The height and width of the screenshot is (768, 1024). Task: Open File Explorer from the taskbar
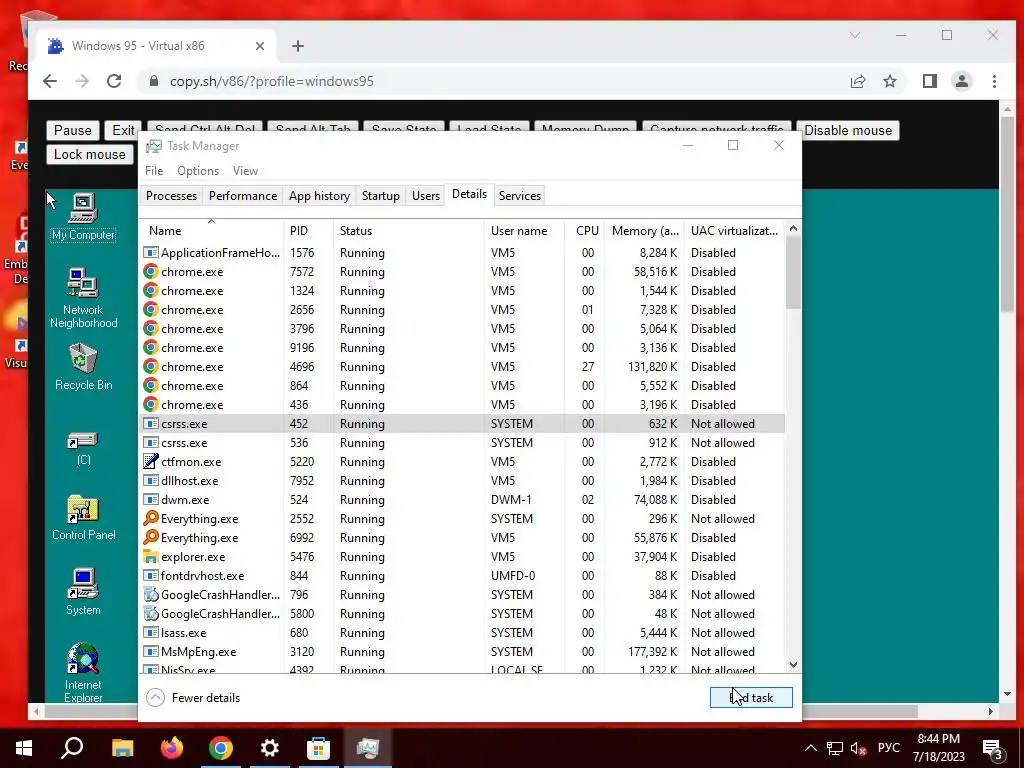122,748
